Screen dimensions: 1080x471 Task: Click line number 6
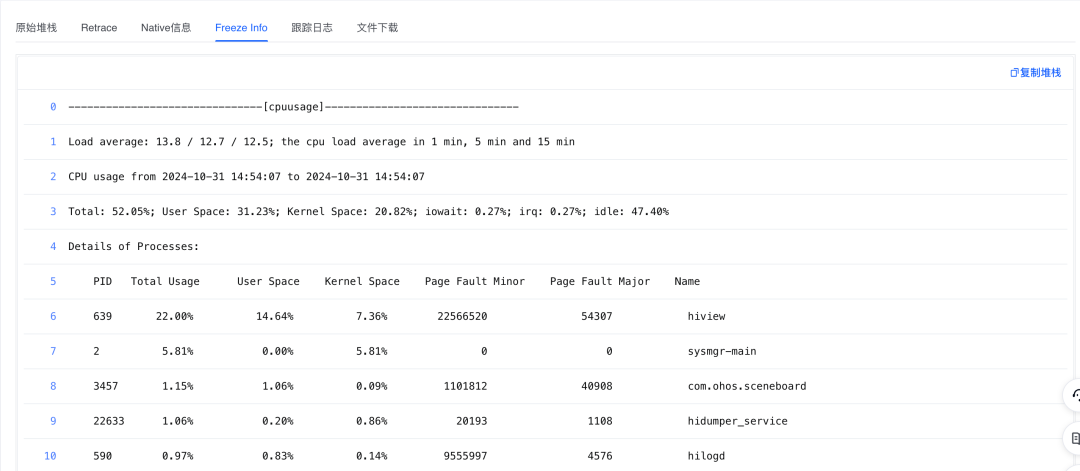(53, 316)
